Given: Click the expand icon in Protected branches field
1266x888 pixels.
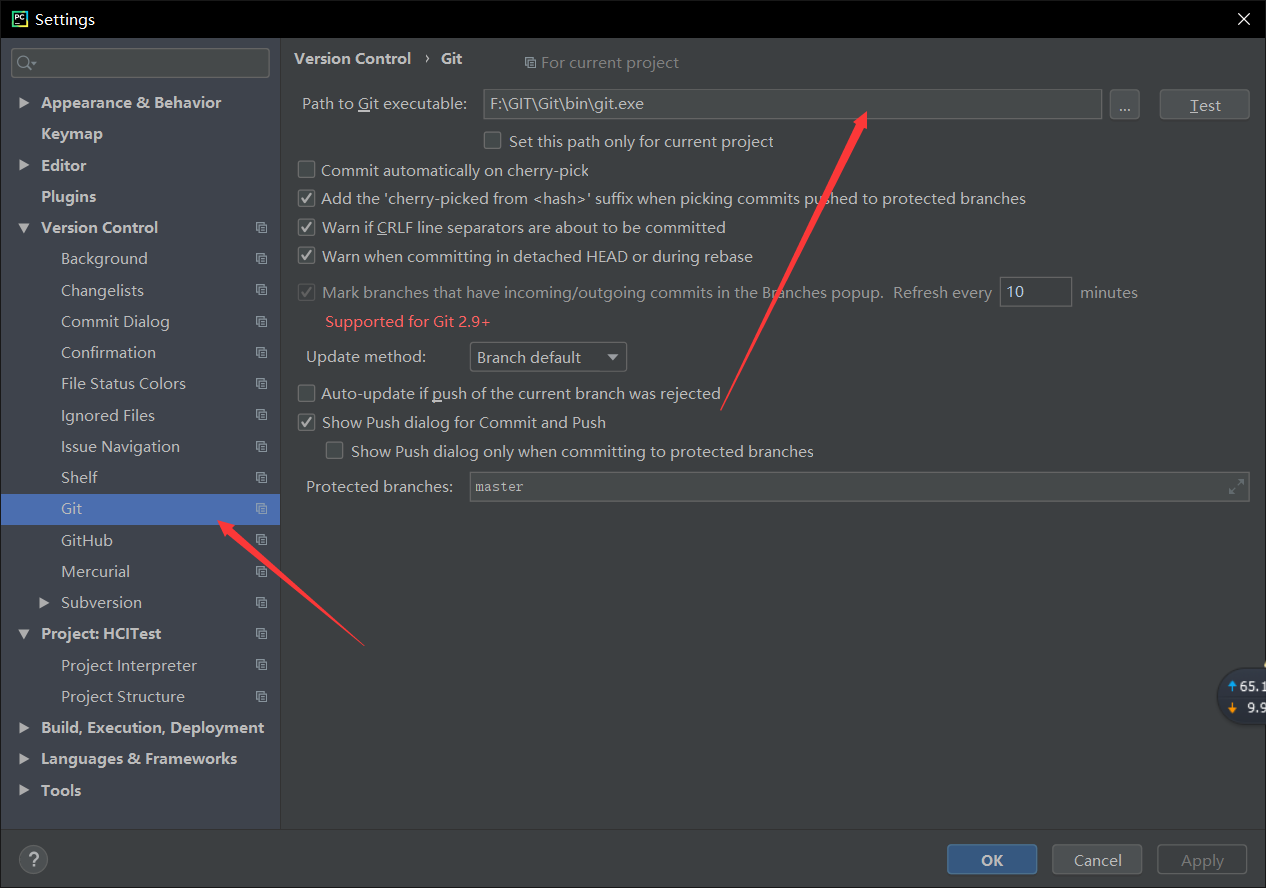Looking at the screenshot, I should click(1236, 487).
